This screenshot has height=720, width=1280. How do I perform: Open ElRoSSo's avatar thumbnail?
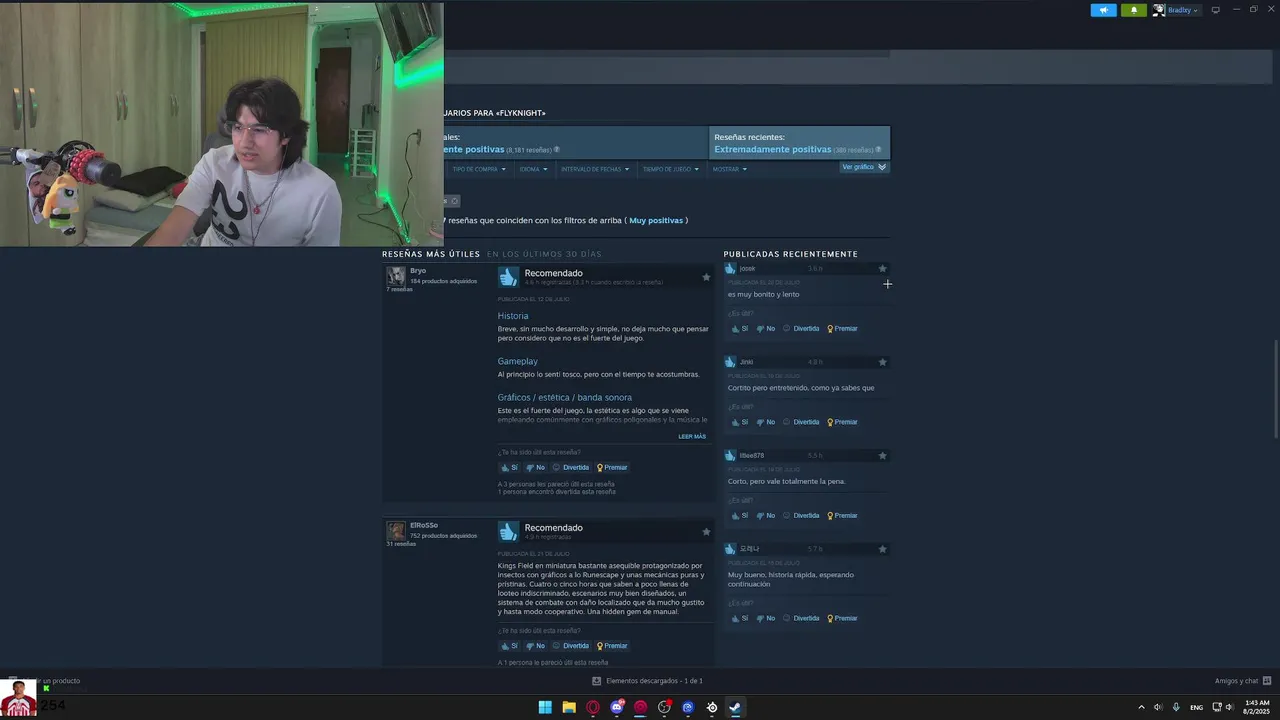tap(396, 531)
